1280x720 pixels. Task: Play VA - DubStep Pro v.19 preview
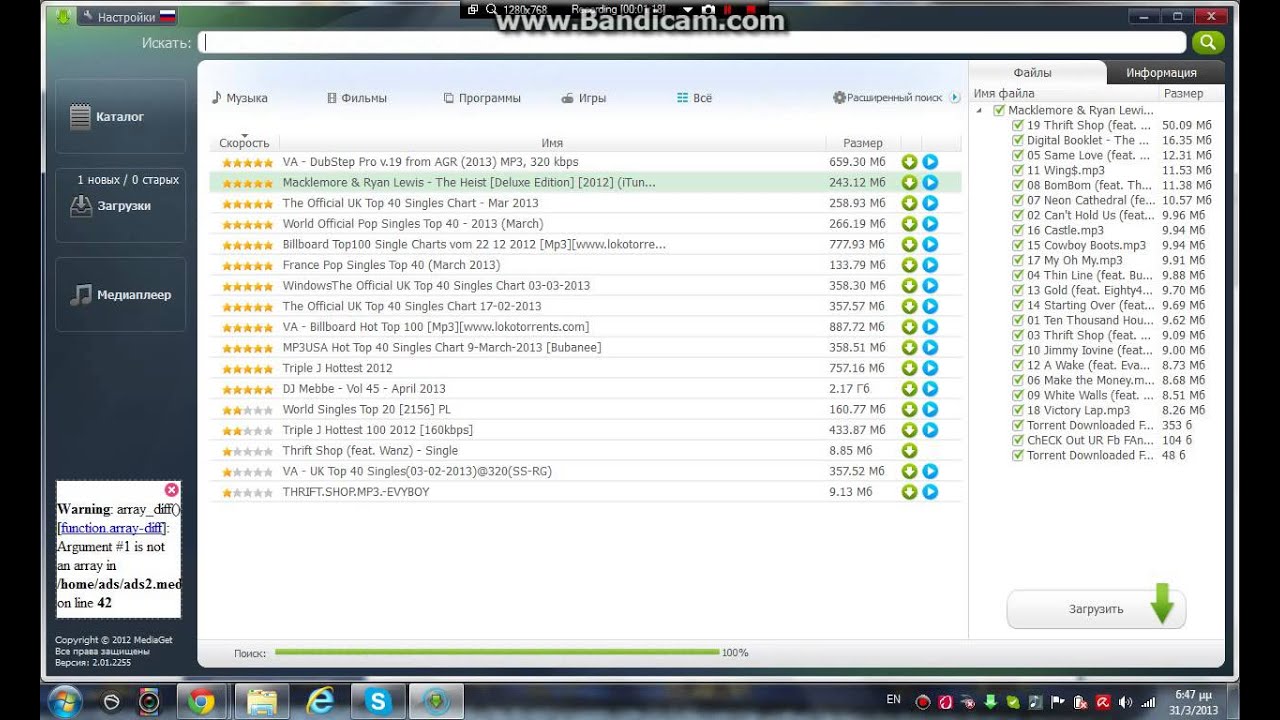930,162
